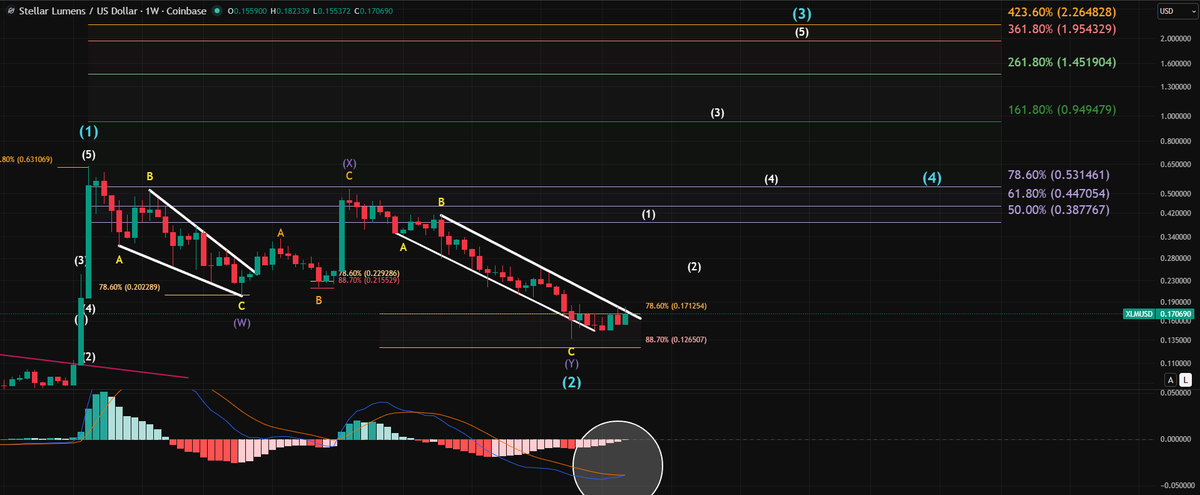Image resolution: width=1200 pixels, height=495 pixels.
Task: Open the Stellar Lumens / US Dollar symbol title
Action: click(112, 11)
